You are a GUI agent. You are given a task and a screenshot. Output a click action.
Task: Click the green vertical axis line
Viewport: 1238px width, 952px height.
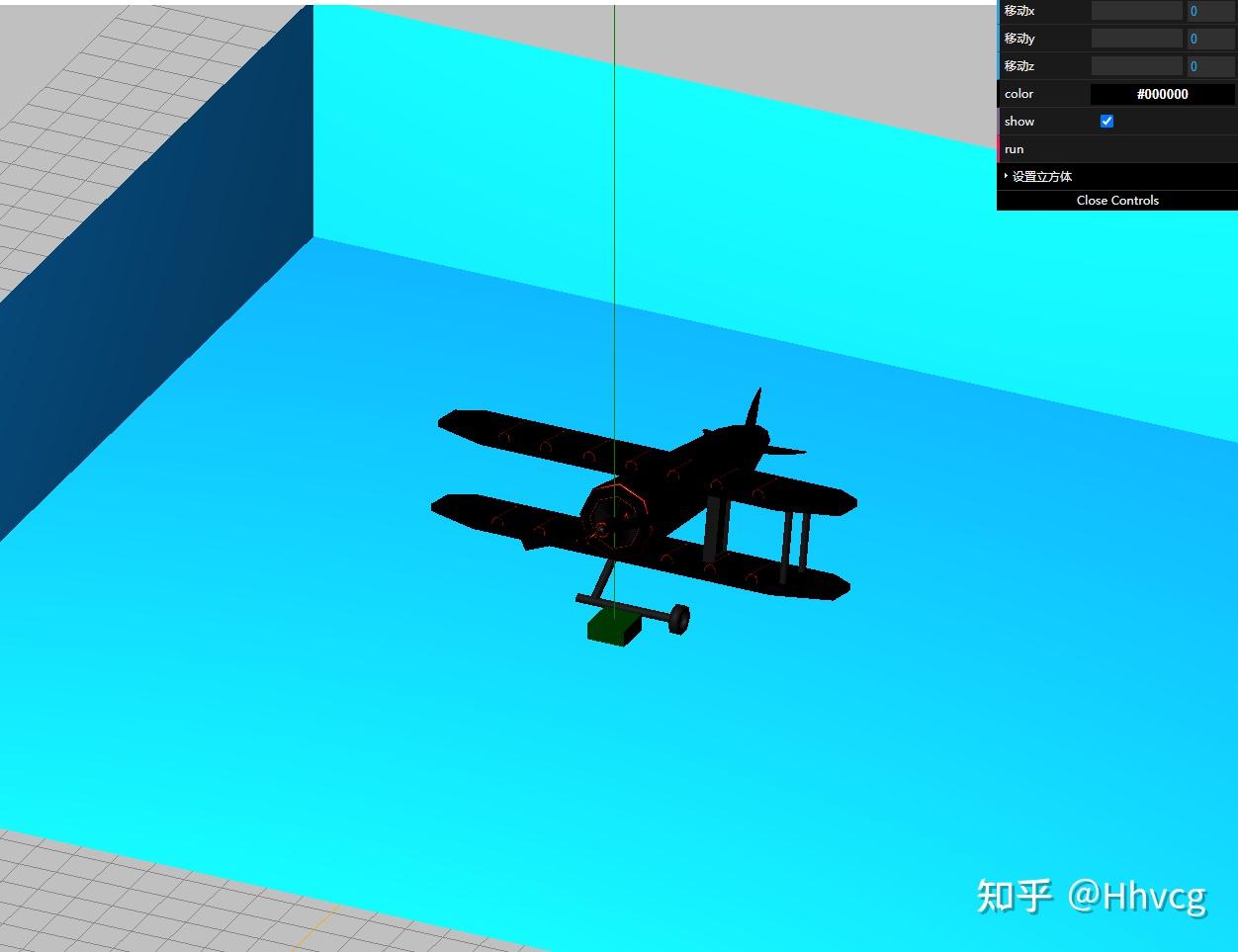(614, 198)
